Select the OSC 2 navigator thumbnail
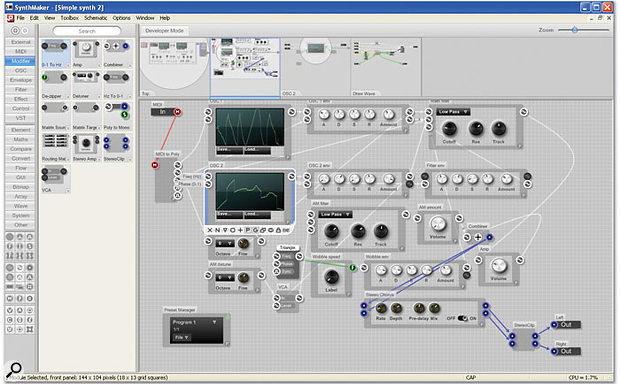Image resolution: width=620 pixels, height=384 pixels. [316, 68]
